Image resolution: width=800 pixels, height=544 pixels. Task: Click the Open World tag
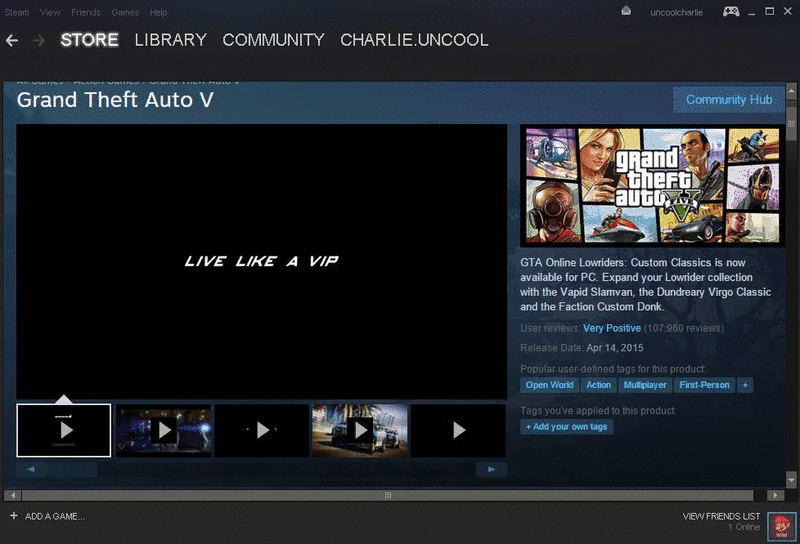[549, 385]
